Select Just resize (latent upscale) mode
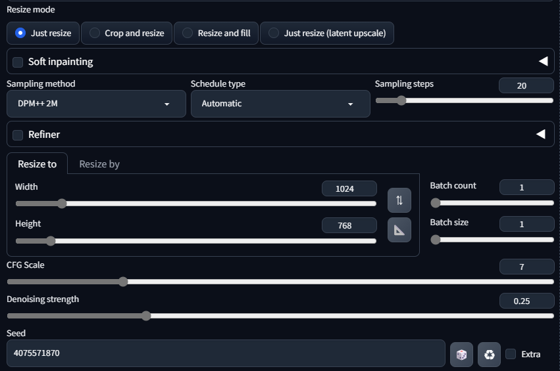 tap(327, 33)
